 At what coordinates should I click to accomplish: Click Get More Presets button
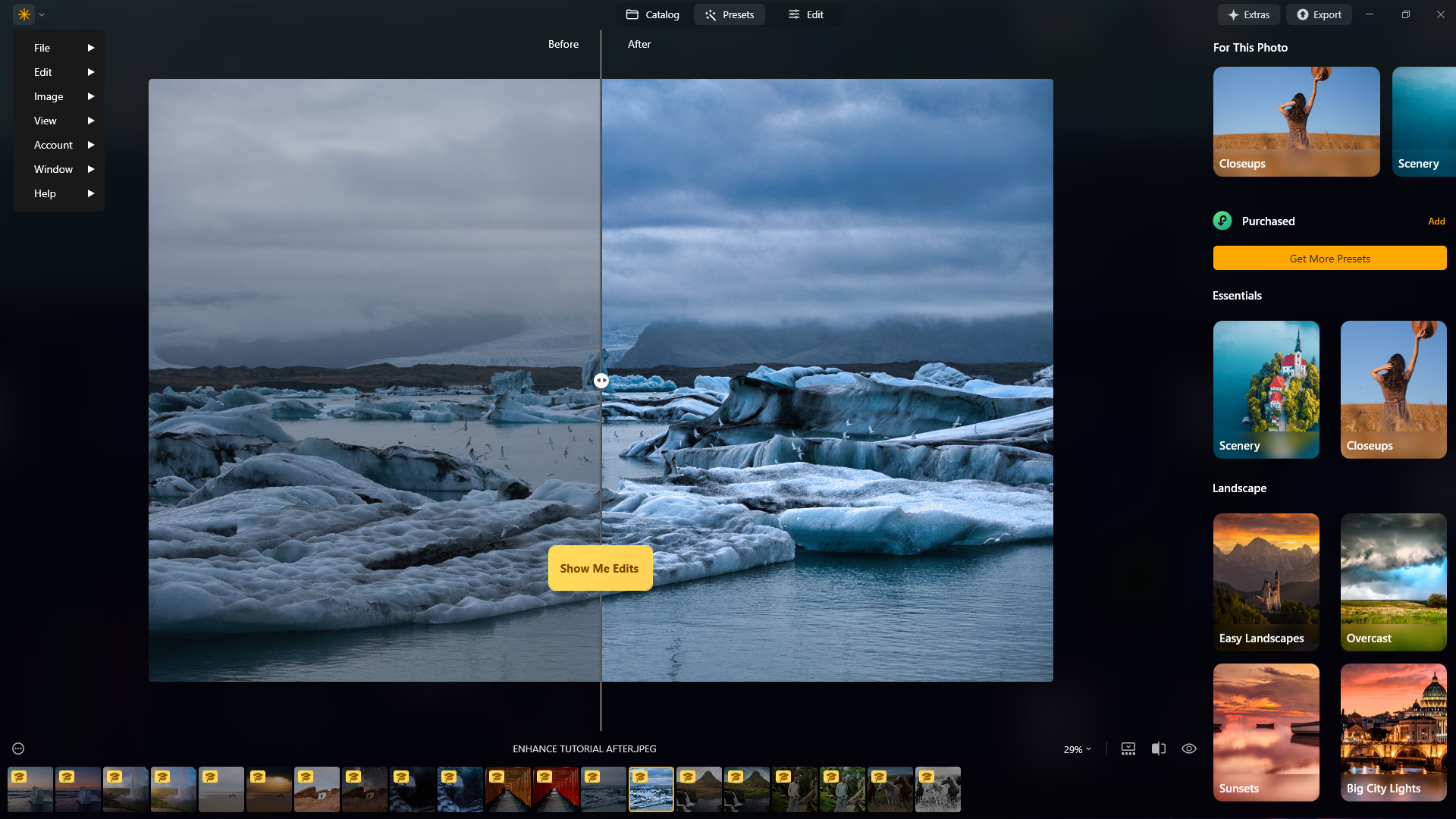1330,258
